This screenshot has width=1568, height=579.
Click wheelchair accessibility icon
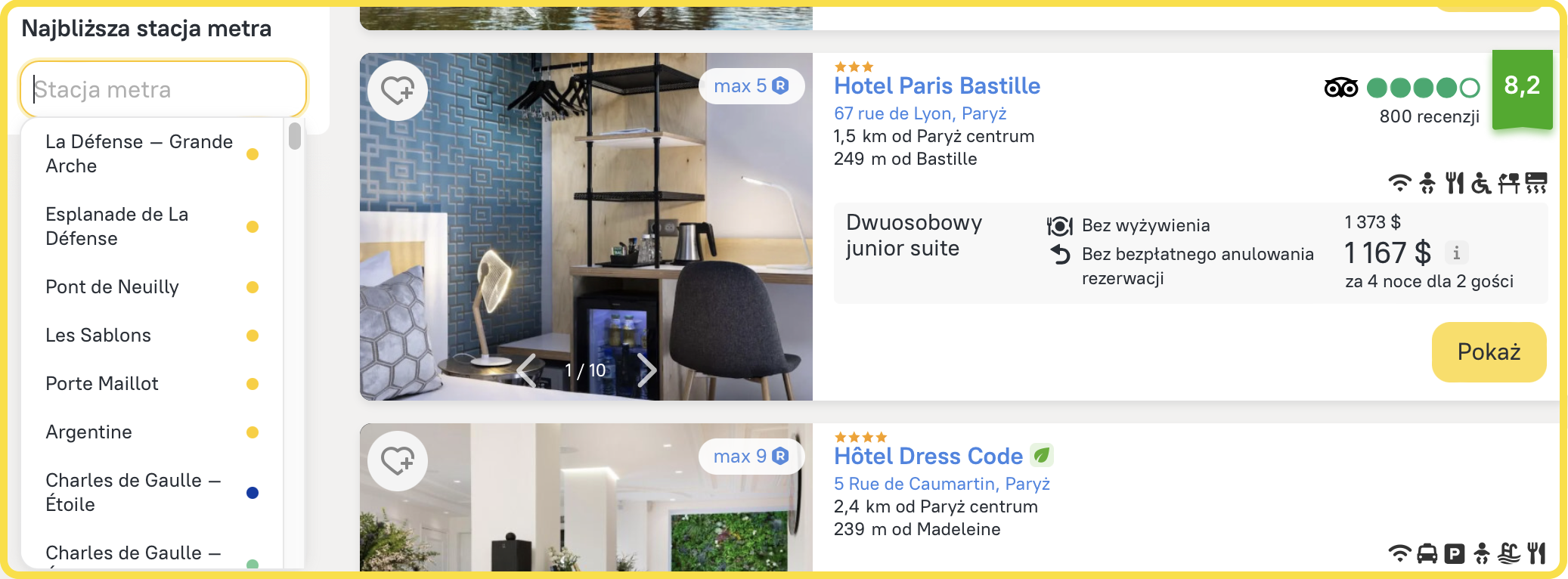[1481, 183]
